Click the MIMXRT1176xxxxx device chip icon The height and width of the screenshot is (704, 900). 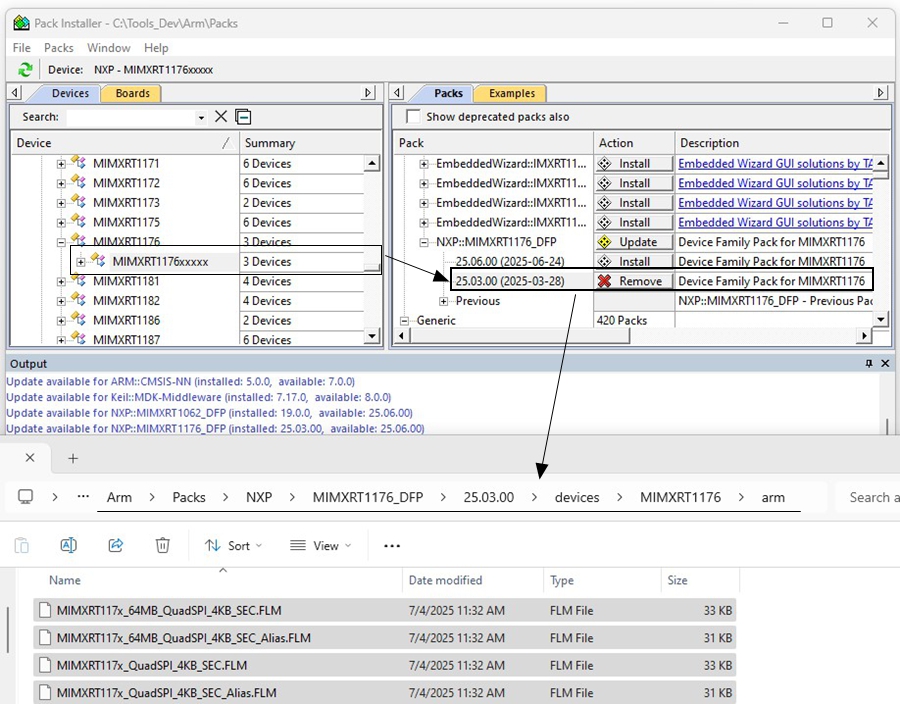98,260
